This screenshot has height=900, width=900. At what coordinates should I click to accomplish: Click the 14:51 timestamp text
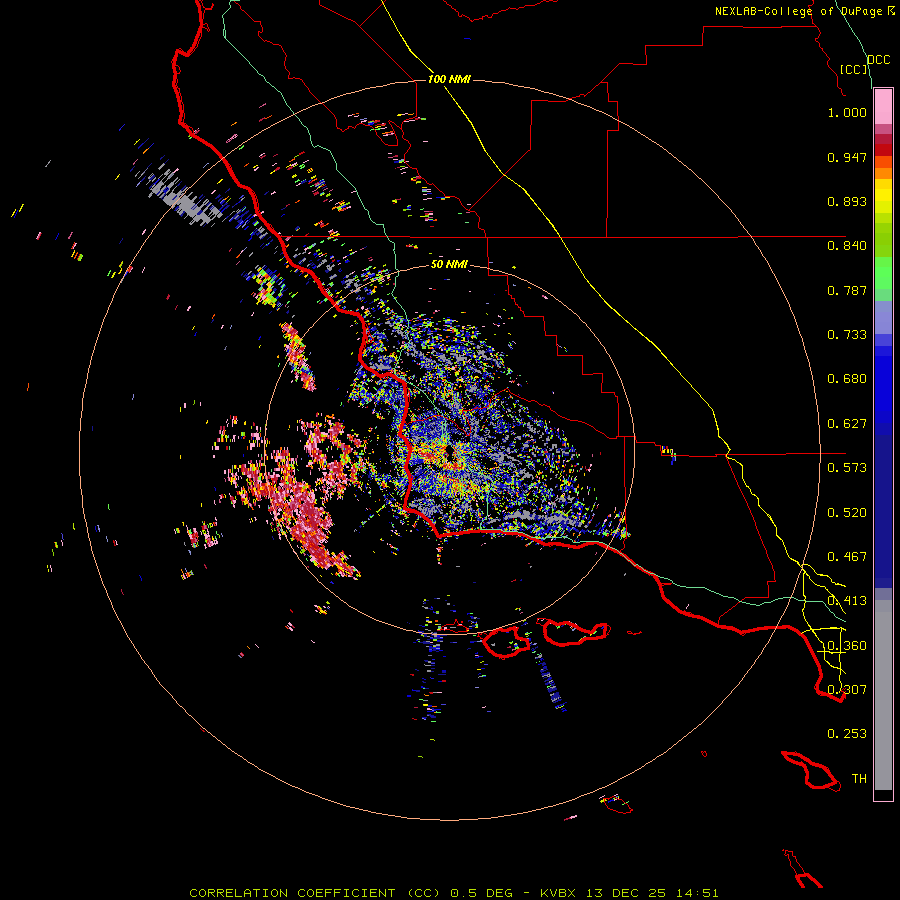click(695, 893)
